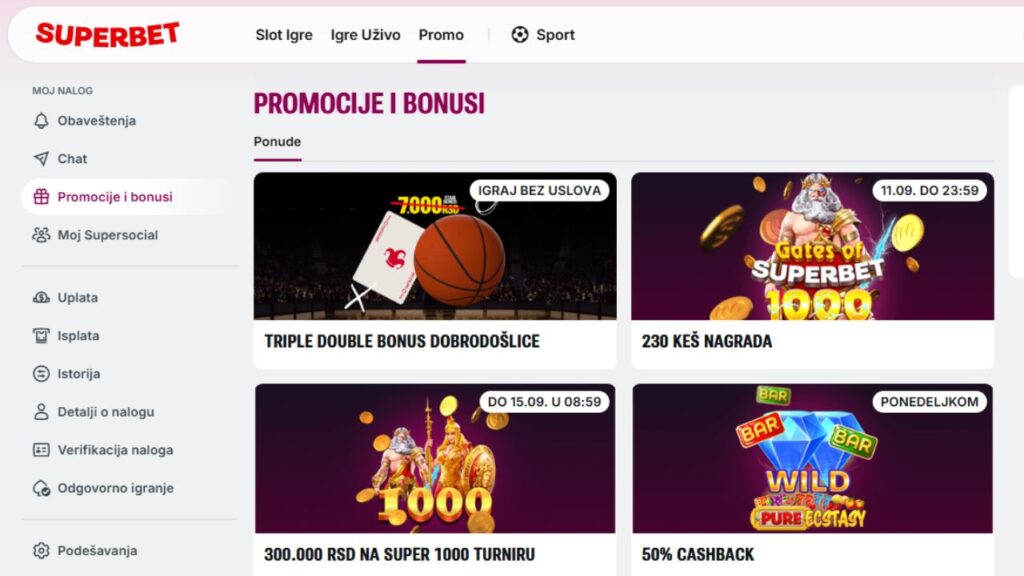The image size is (1024, 576).
Task: Open Istorija history icon
Action: pyautogui.click(x=41, y=374)
